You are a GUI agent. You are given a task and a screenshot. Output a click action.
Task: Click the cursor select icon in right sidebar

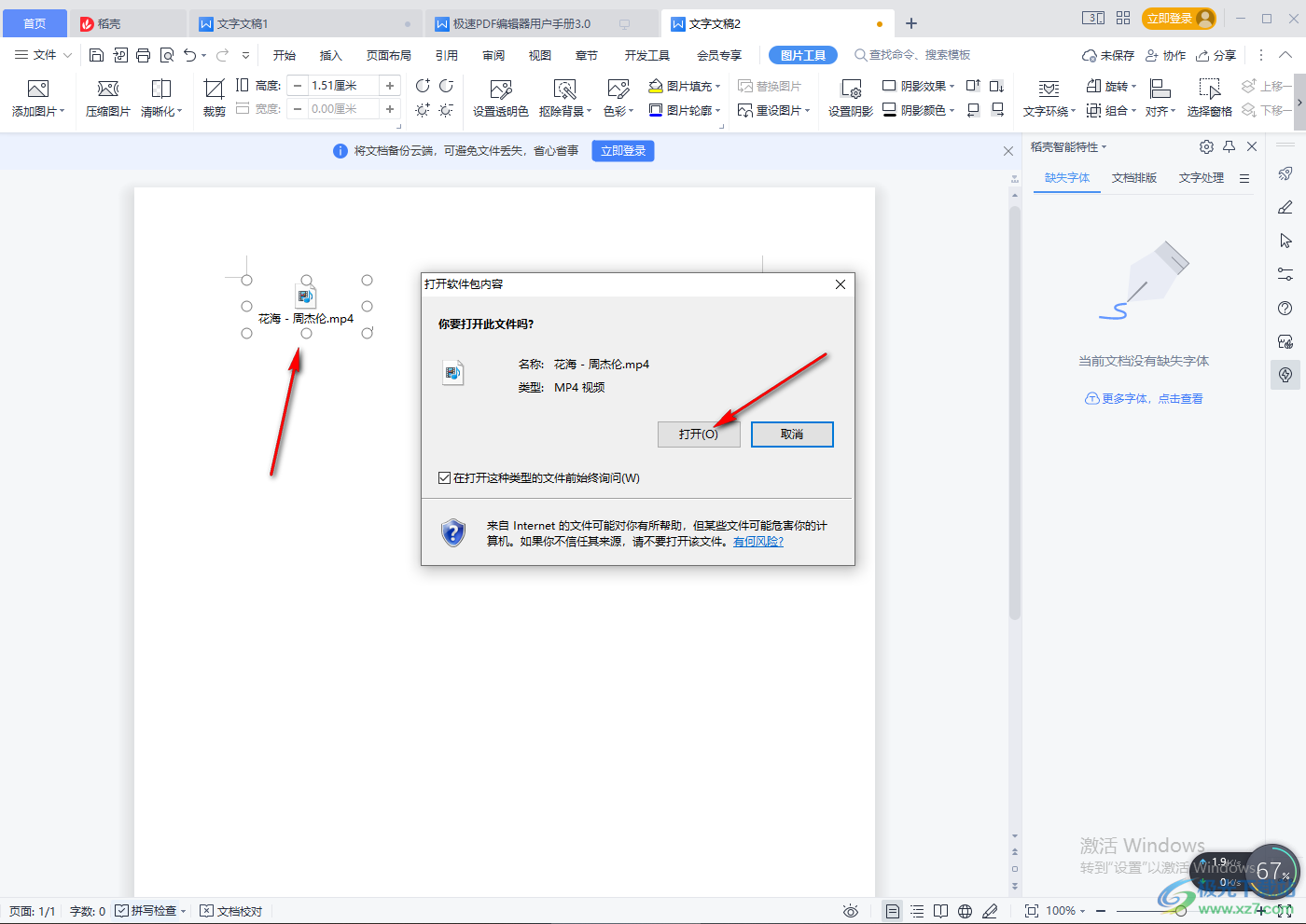click(1285, 241)
